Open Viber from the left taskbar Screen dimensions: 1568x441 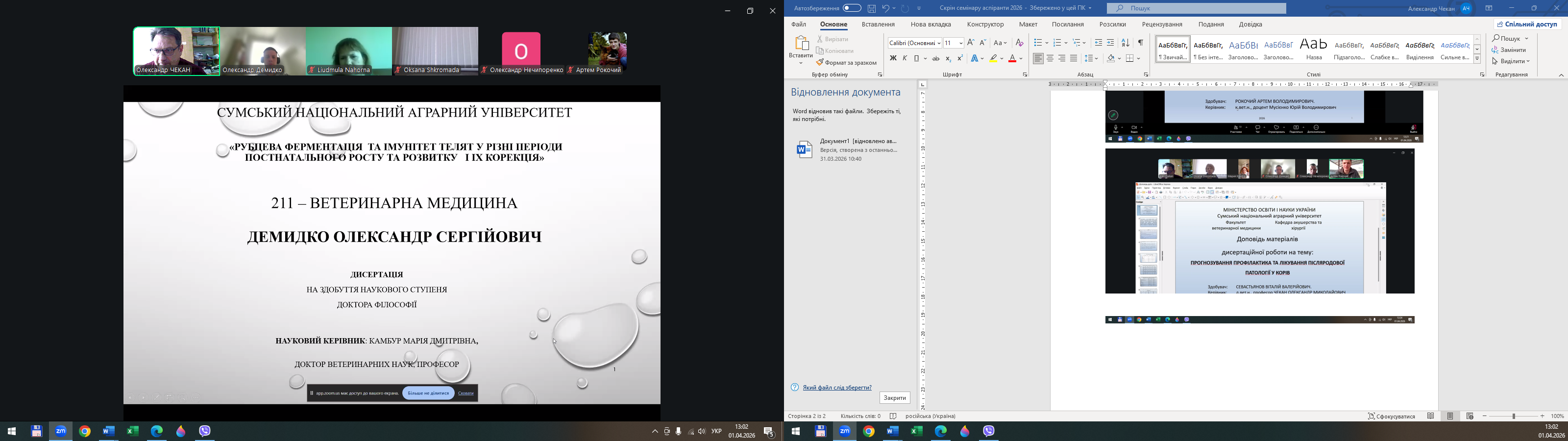205,431
